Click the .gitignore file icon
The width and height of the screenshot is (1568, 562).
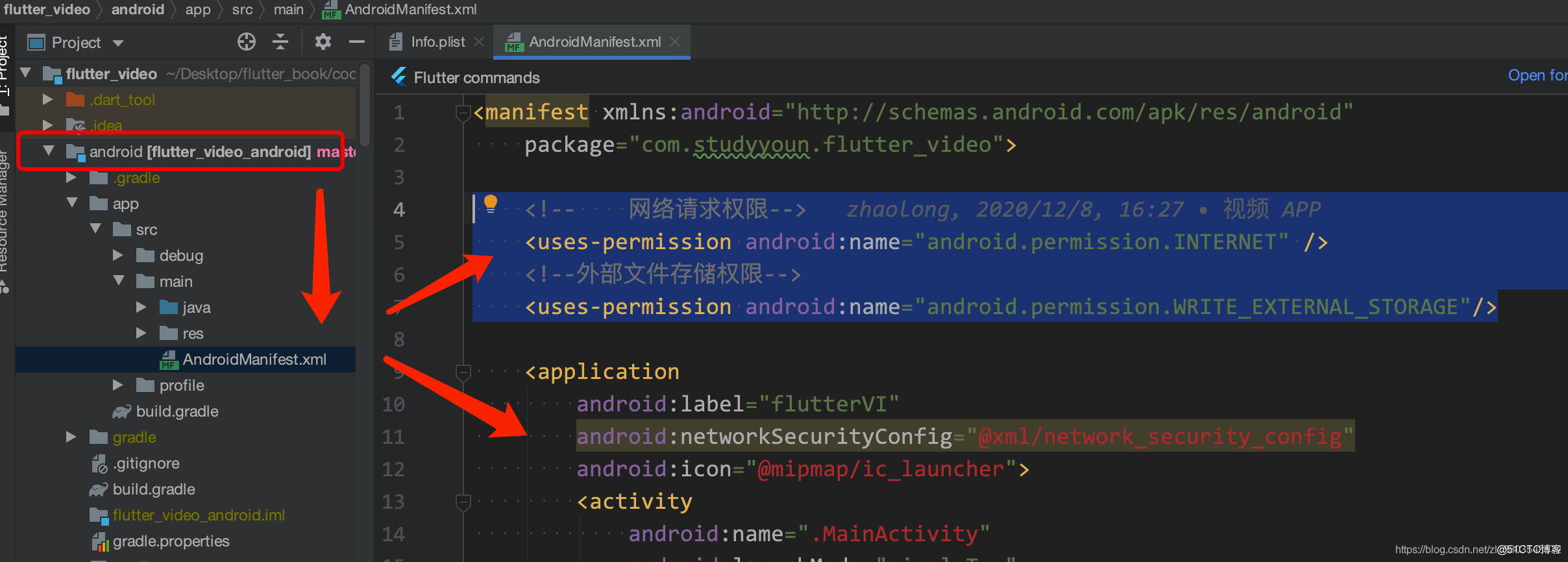coord(99,463)
